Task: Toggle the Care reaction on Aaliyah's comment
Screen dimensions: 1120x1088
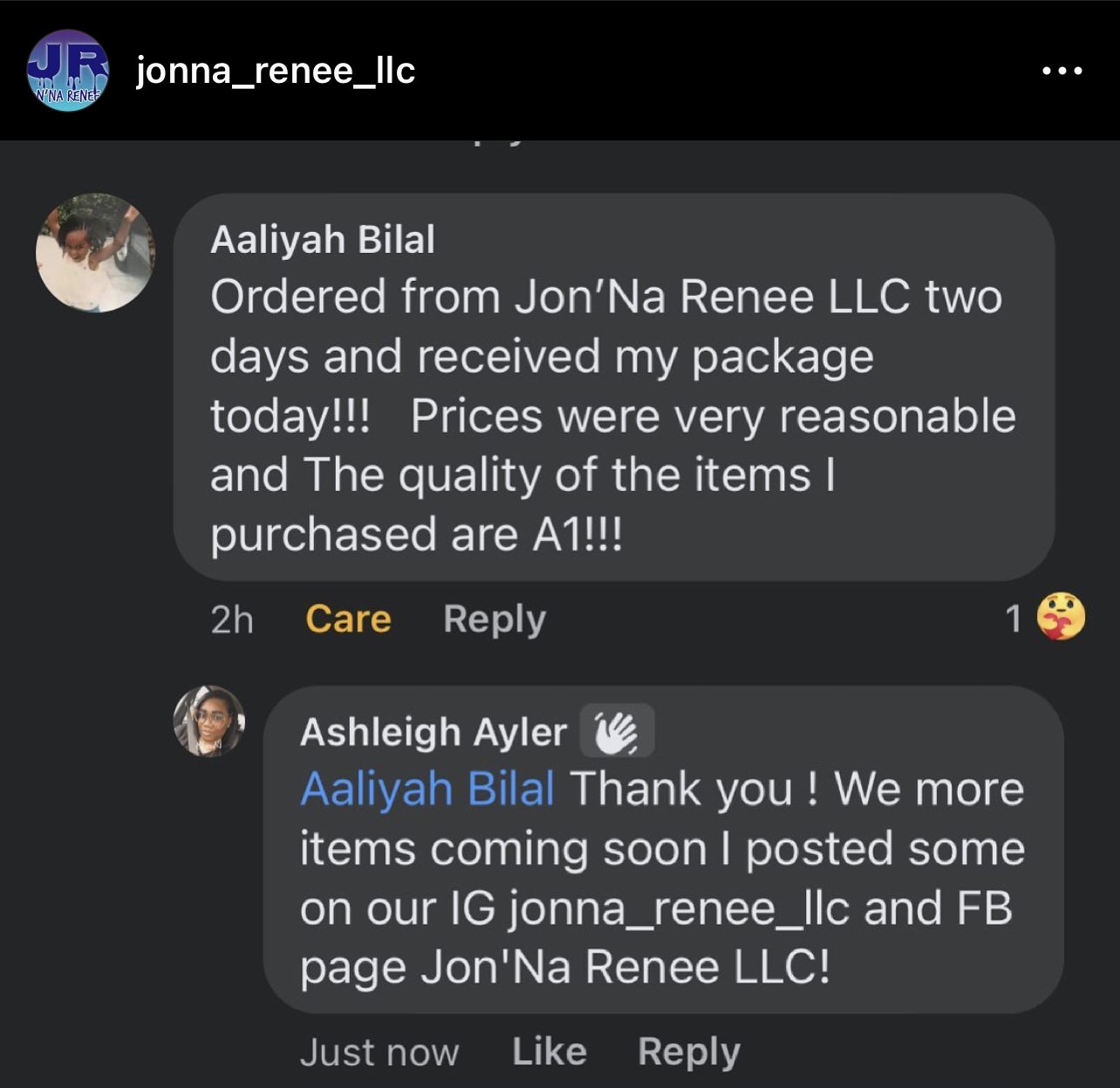Action: [x=348, y=619]
